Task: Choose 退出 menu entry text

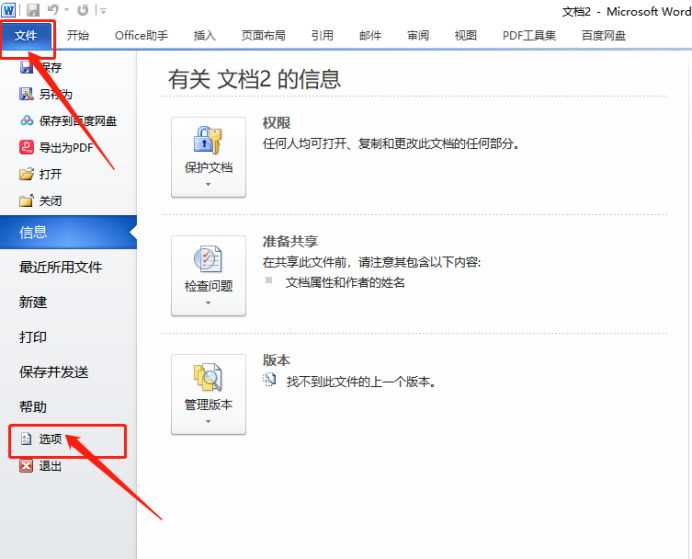Action: (x=50, y=466)
